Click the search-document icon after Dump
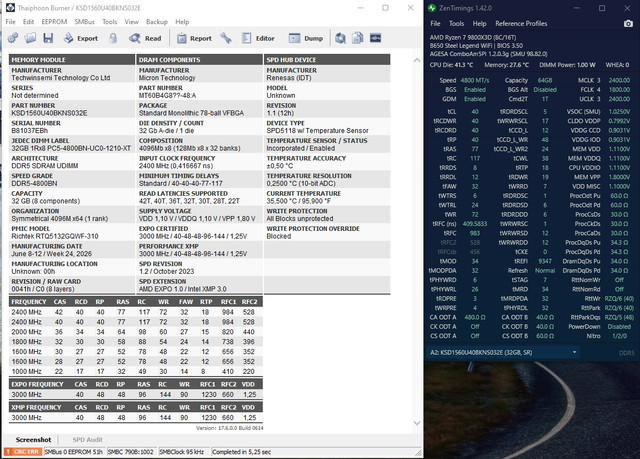This screenshot has width=640, height=459. click(x=340, y=38)
